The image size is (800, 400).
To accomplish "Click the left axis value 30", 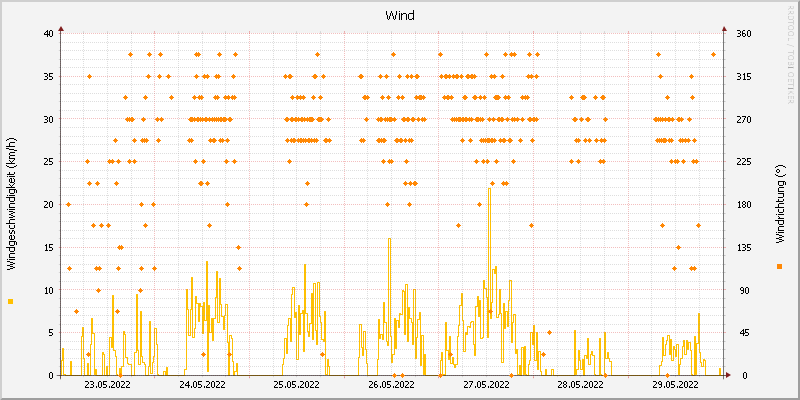I will pos(48,119).
